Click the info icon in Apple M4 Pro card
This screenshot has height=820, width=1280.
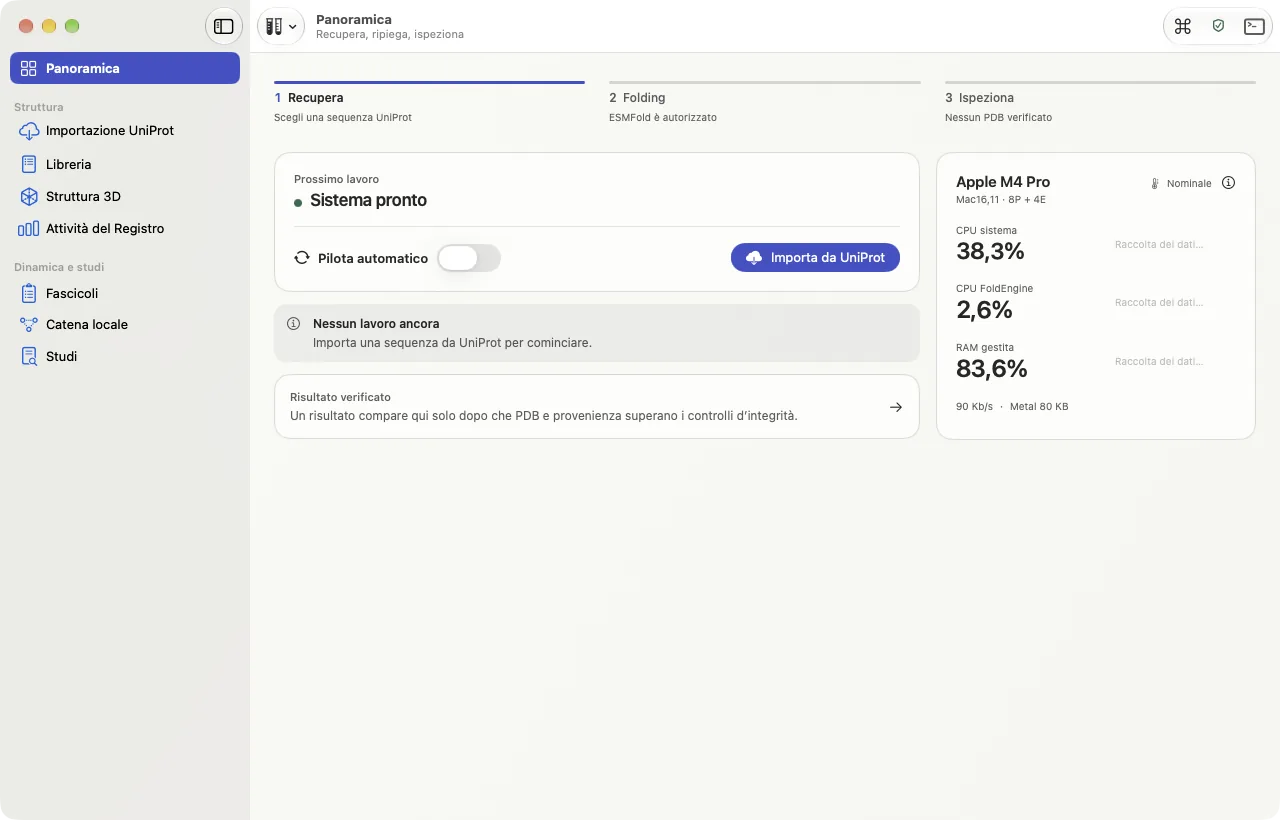[1229, 183]
